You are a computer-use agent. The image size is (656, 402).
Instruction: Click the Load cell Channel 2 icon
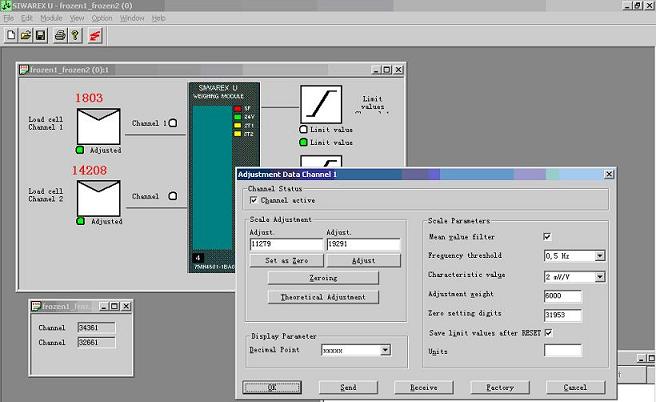[98, 198]
